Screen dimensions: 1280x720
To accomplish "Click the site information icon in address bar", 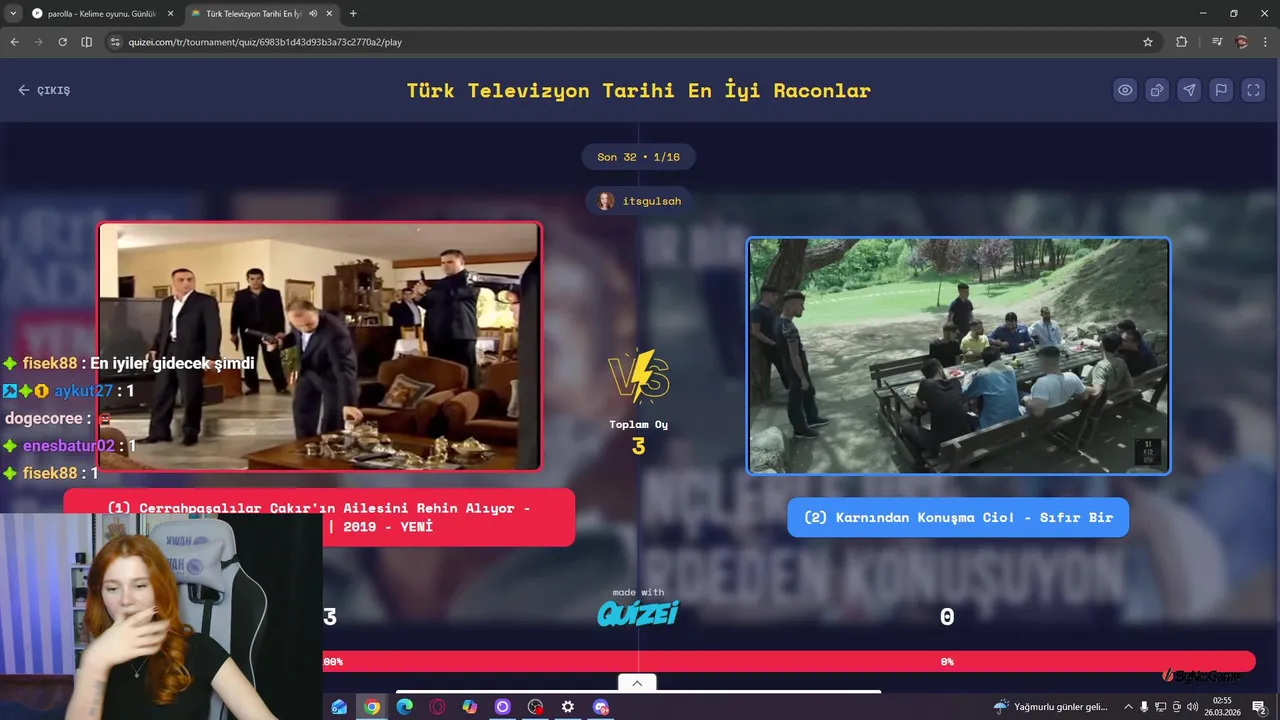I will (x=115, y=42).
